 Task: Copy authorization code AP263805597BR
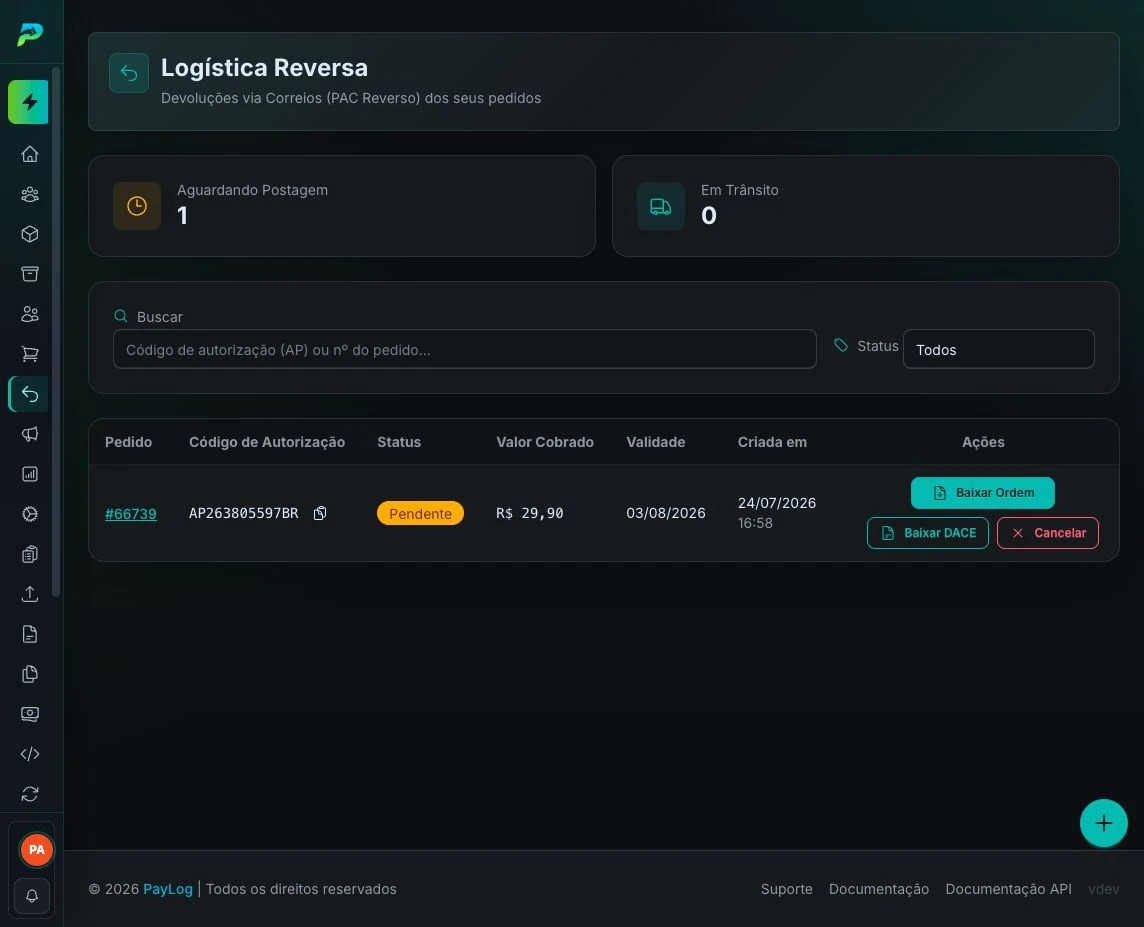(320, 513)
